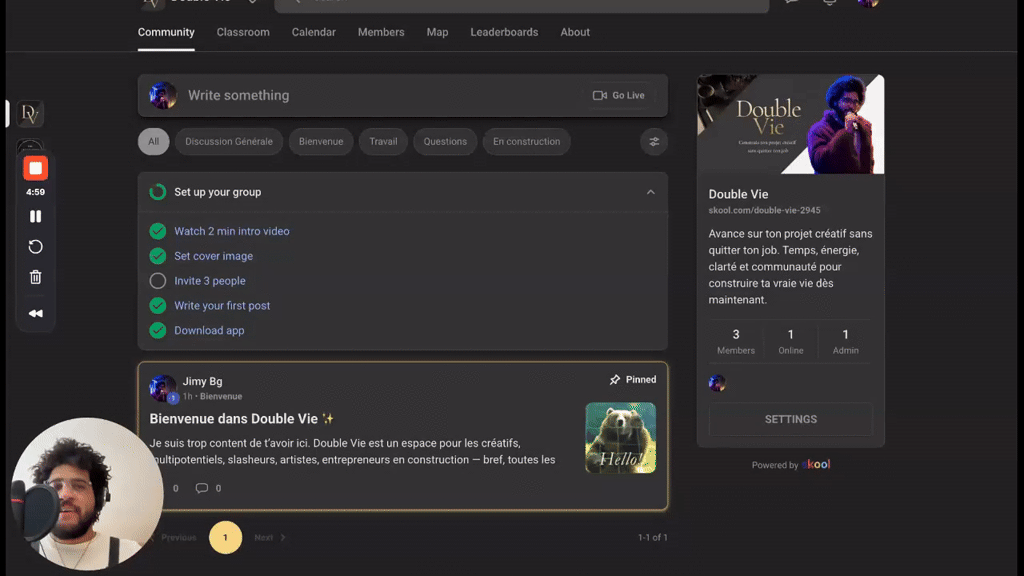Open the comments icon on the welcome post
1024x576 pixels.
202,488
